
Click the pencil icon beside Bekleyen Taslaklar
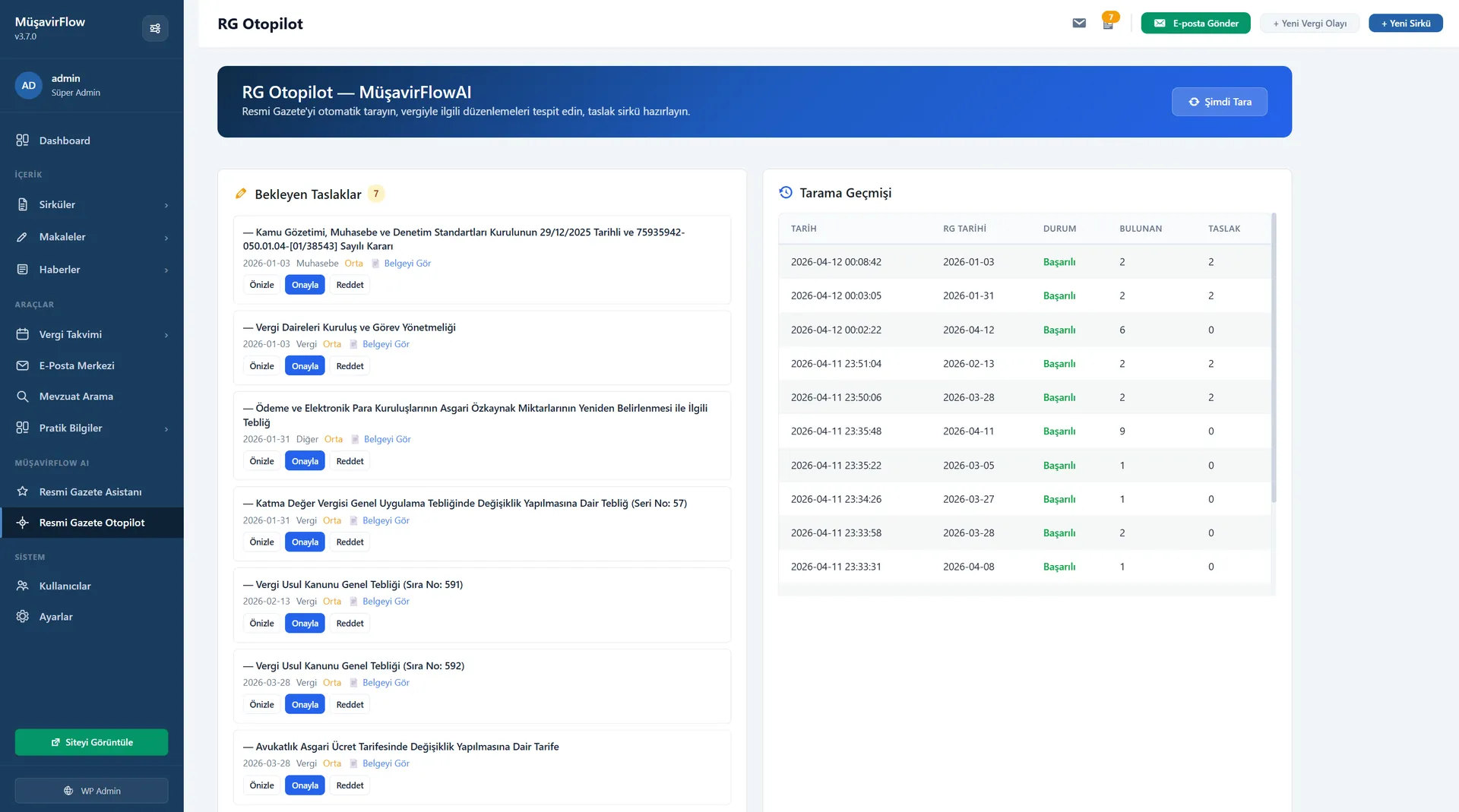(241, 194)
